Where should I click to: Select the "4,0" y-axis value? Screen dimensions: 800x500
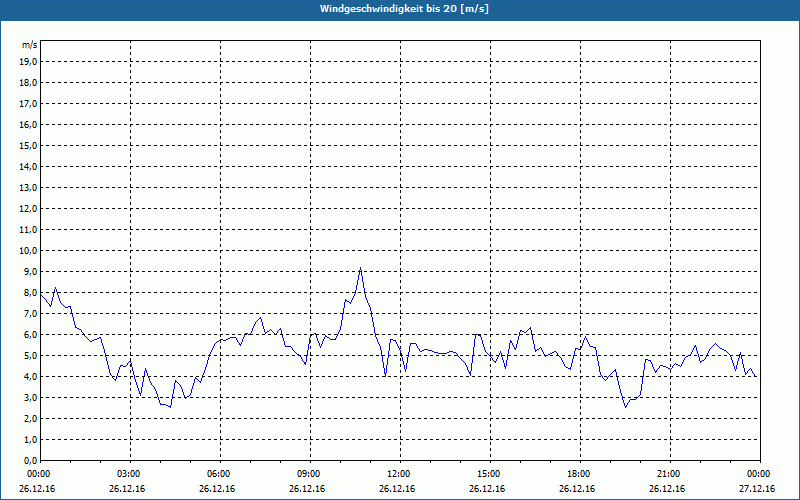coord(30,377)
